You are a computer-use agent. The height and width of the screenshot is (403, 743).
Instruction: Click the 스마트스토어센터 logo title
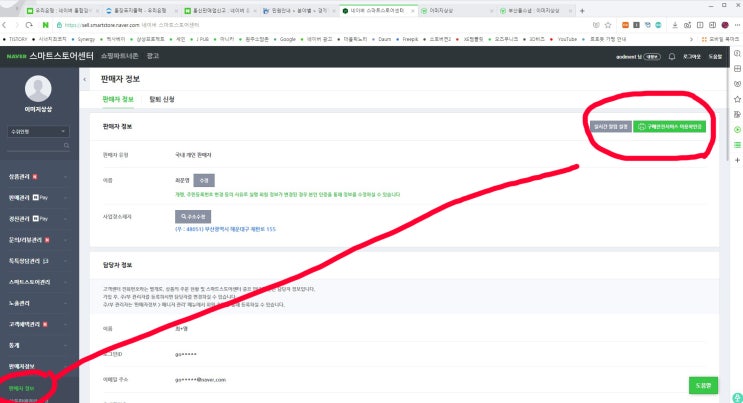pos(61,56)
